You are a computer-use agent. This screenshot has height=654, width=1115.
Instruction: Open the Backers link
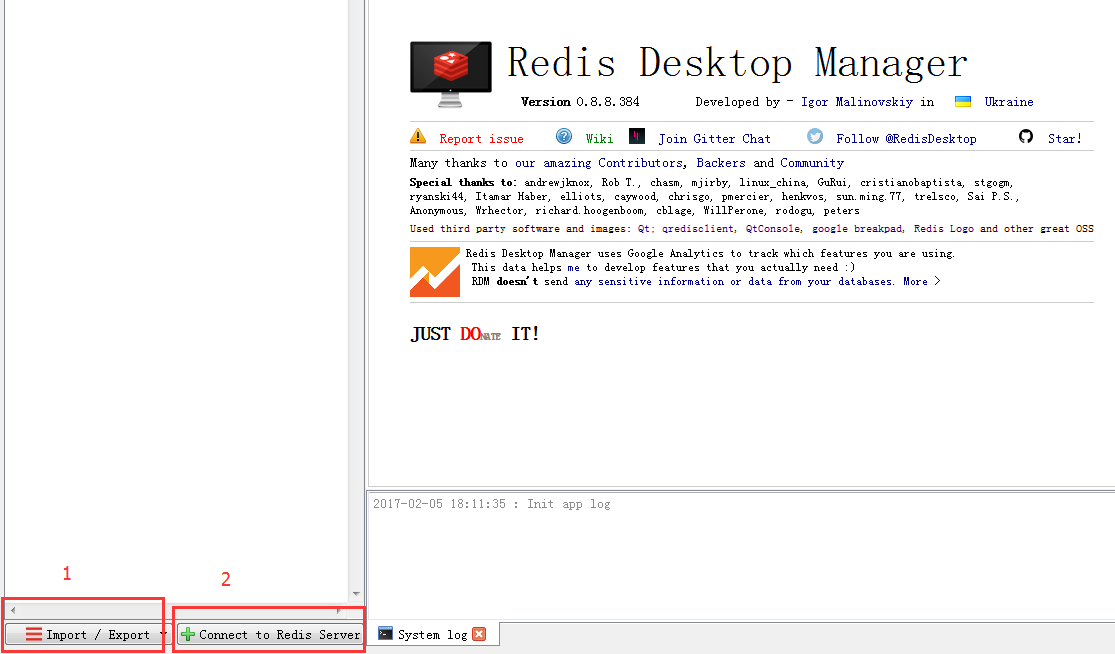pos(720,163)
